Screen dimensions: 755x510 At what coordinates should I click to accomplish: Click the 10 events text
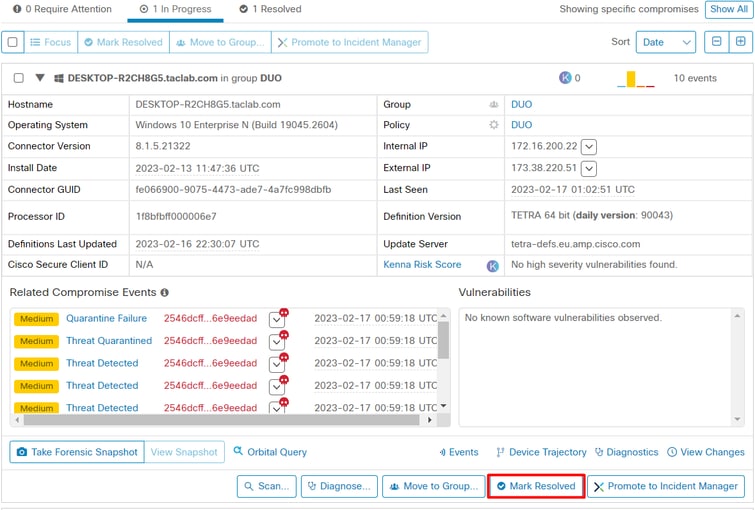tap(695, 78)
